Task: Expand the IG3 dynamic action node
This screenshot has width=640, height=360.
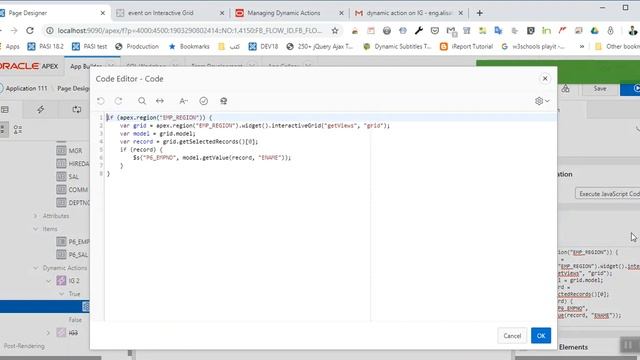Action: click(49, 333)
